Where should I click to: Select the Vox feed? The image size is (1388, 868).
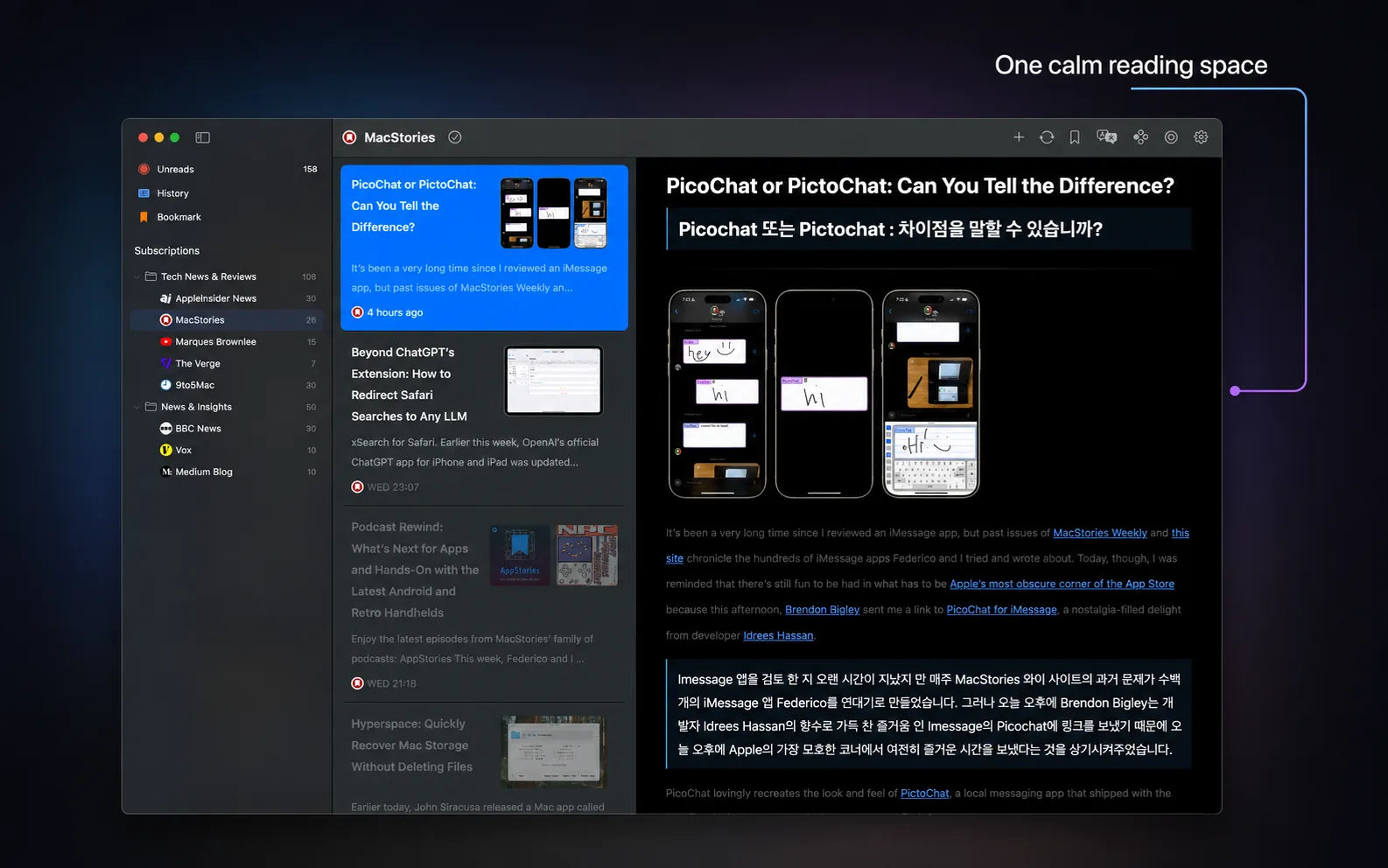(x=227, y=451)
